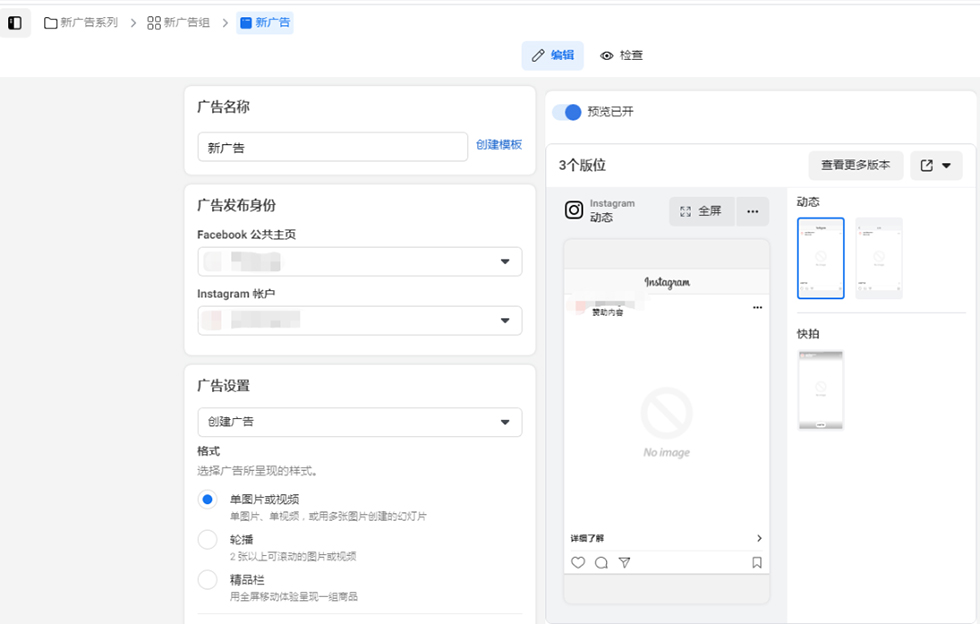Switch to the 编辑 tab
The image size is (980, 624).
click(552, 56)
